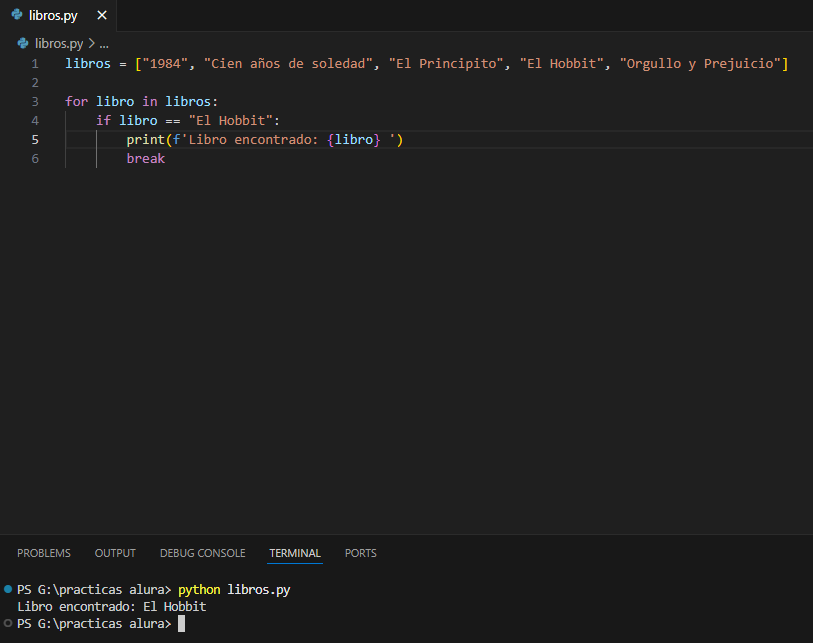Switch to the PROBLEMS panel tab
Image resolution: width=813 pixels, height=643 pixels.
[44, 553]
